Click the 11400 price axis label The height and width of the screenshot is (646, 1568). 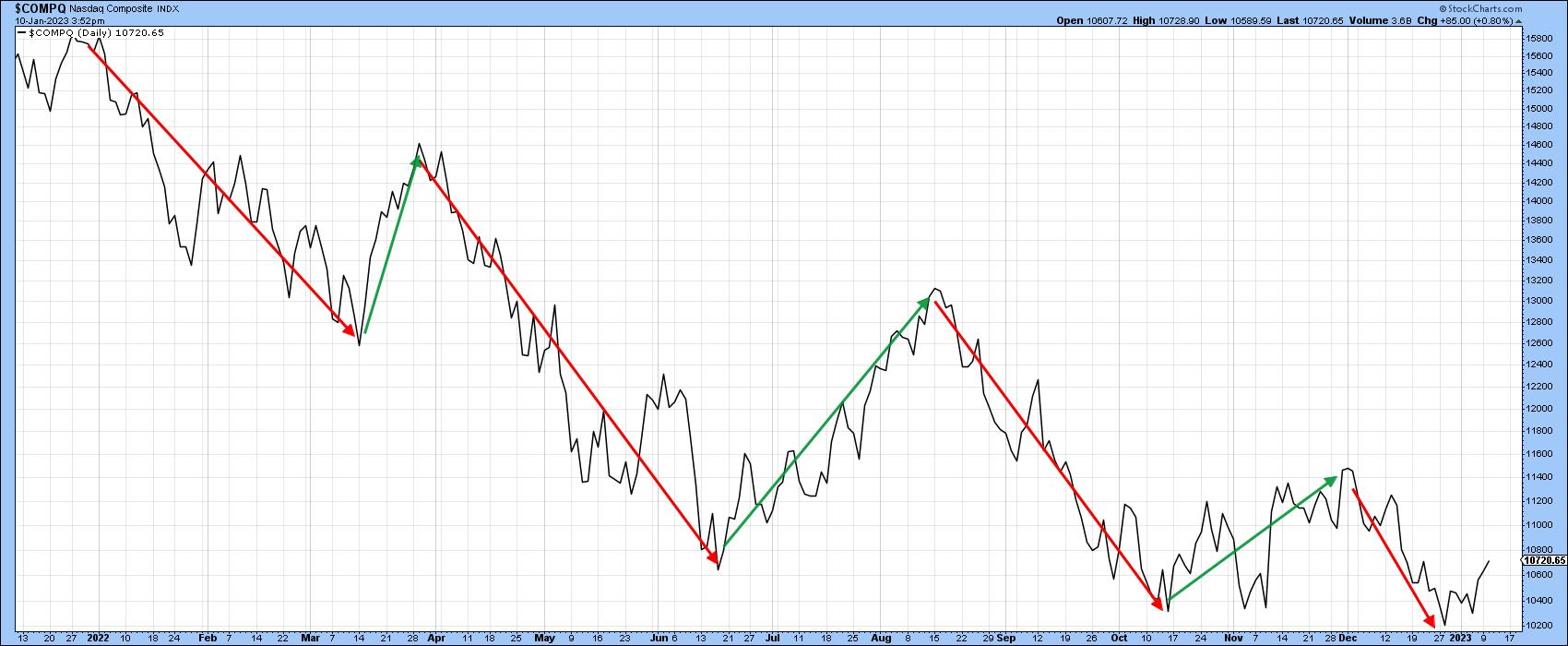1539,477
